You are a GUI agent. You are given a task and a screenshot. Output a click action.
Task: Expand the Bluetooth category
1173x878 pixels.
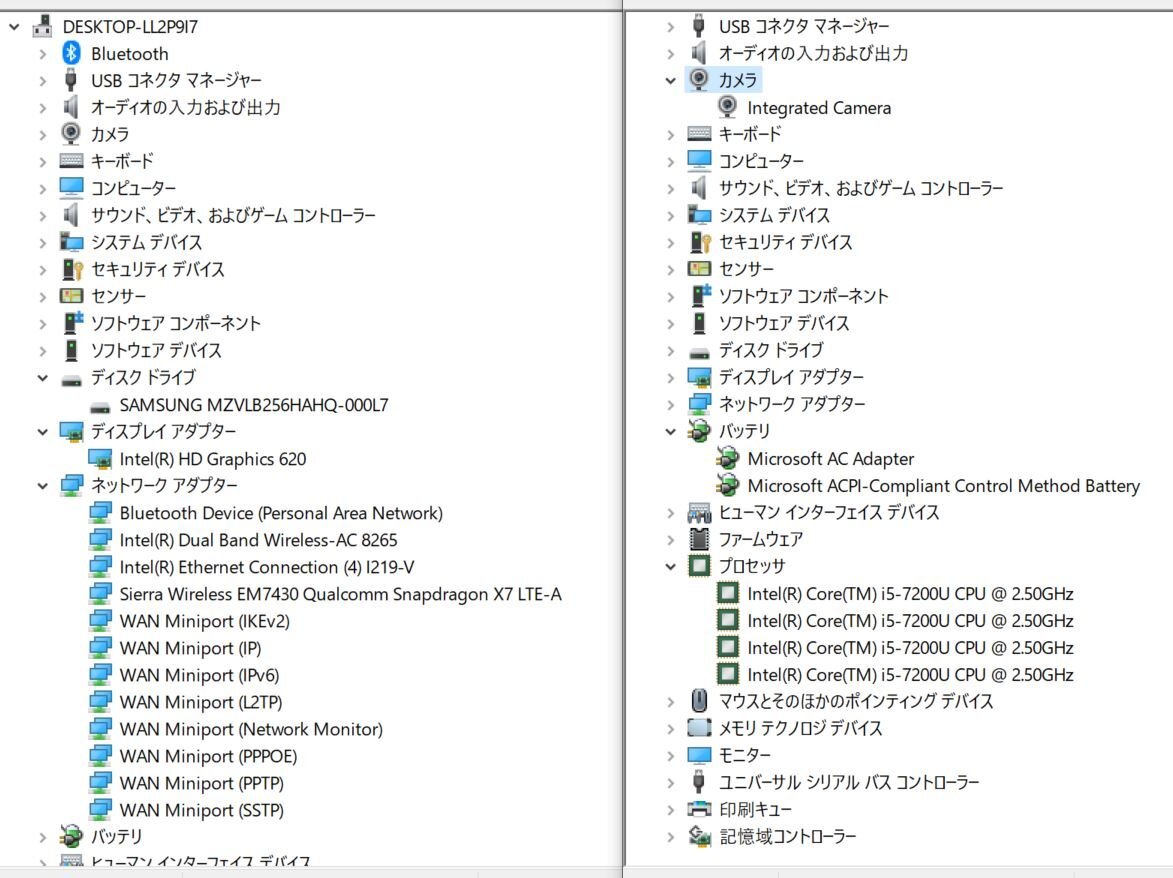43,54
